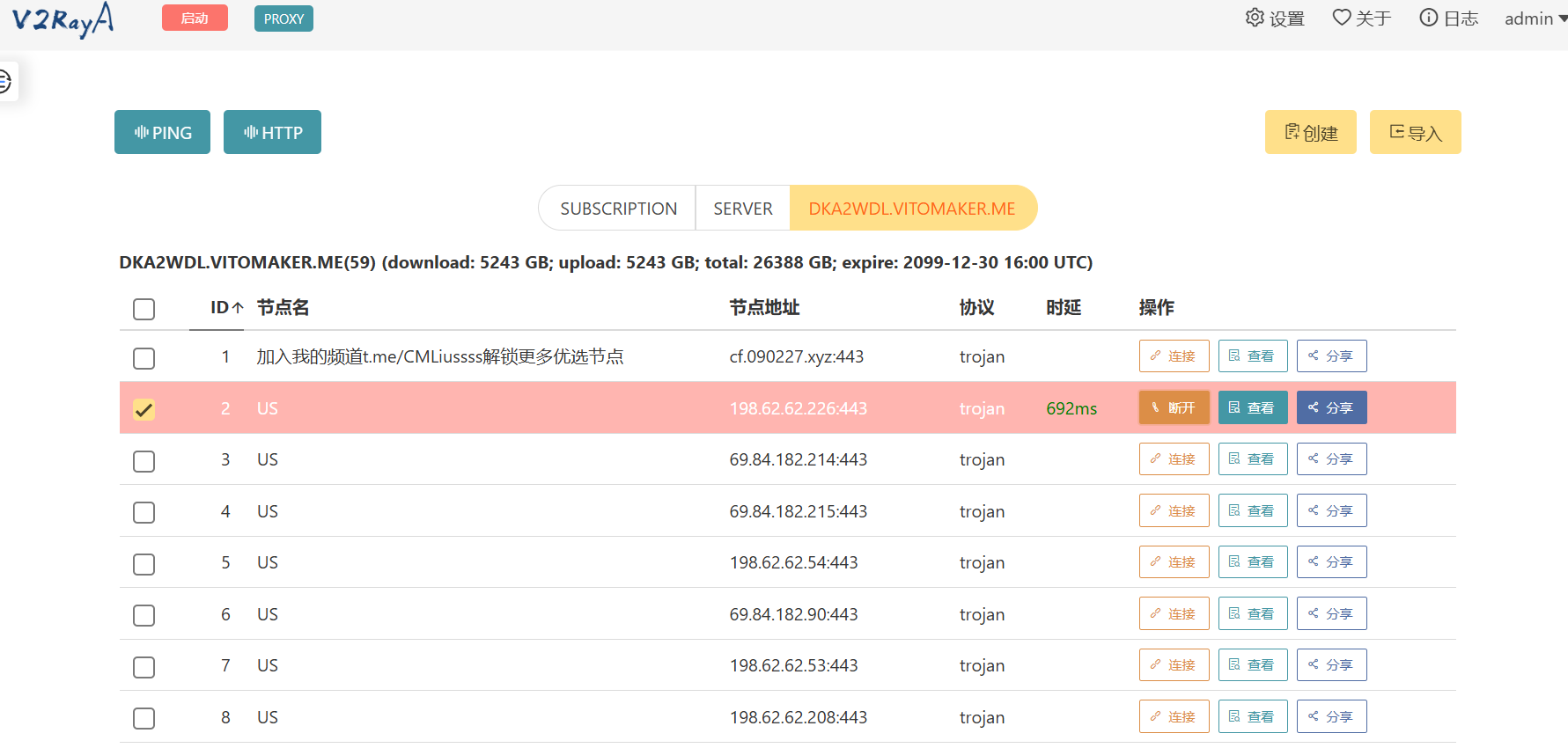Check the box for node 5

pyautogui.click(x=144, y=564)
